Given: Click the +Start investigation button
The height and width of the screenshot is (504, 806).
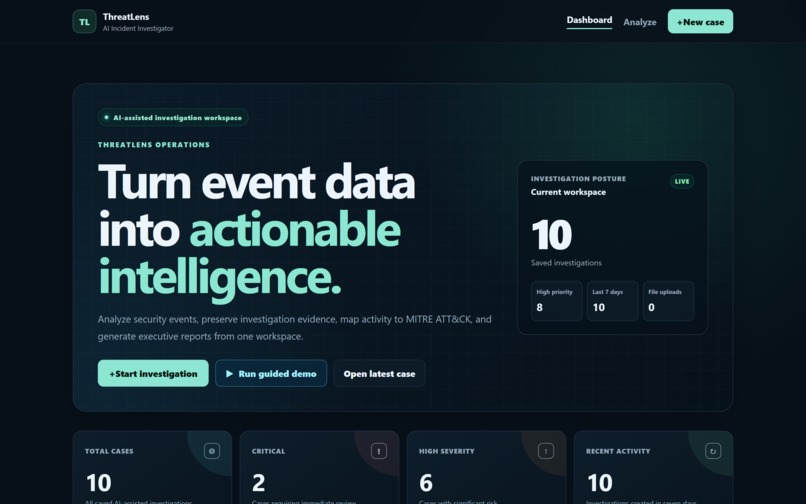Looking at the screenshot, I should click(153, 373).
